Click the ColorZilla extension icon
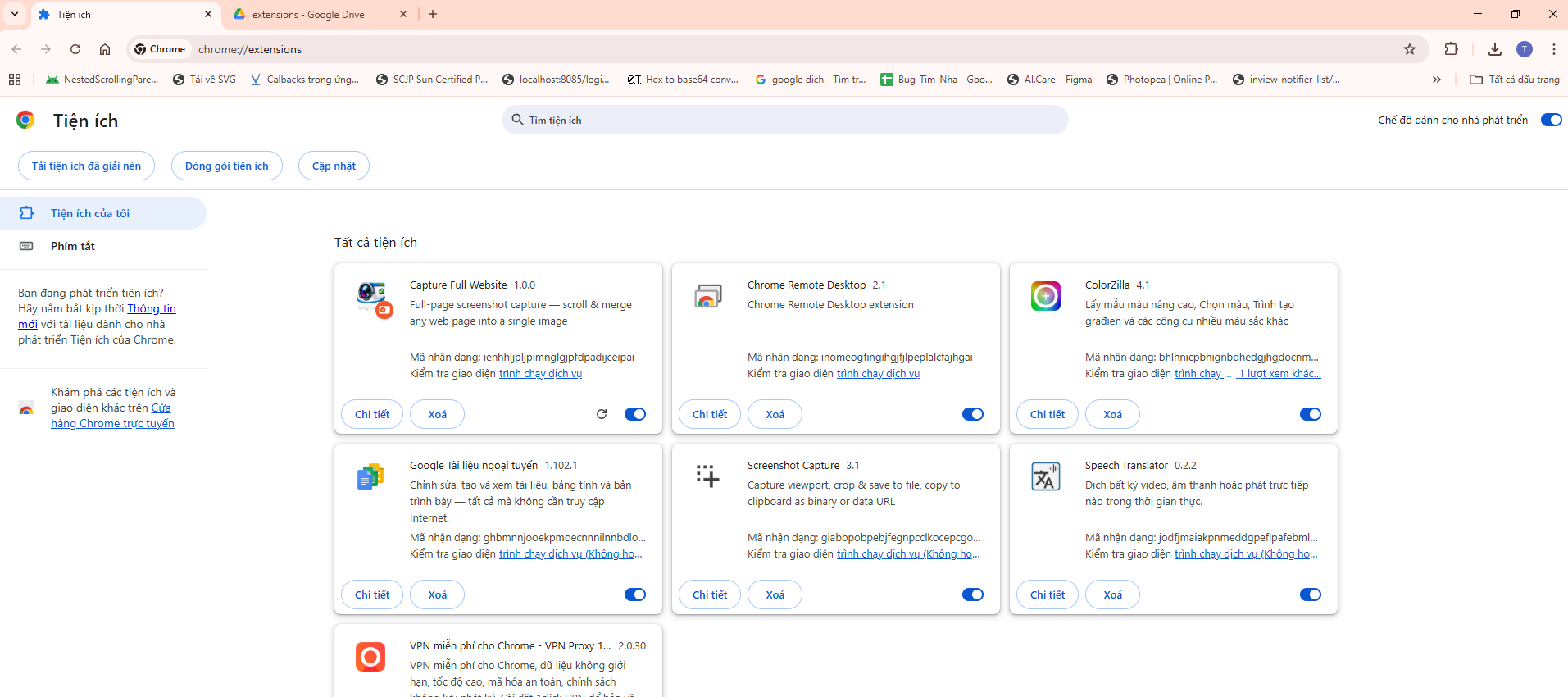This screenshot has width=1568, height=697. (1046, 296)
